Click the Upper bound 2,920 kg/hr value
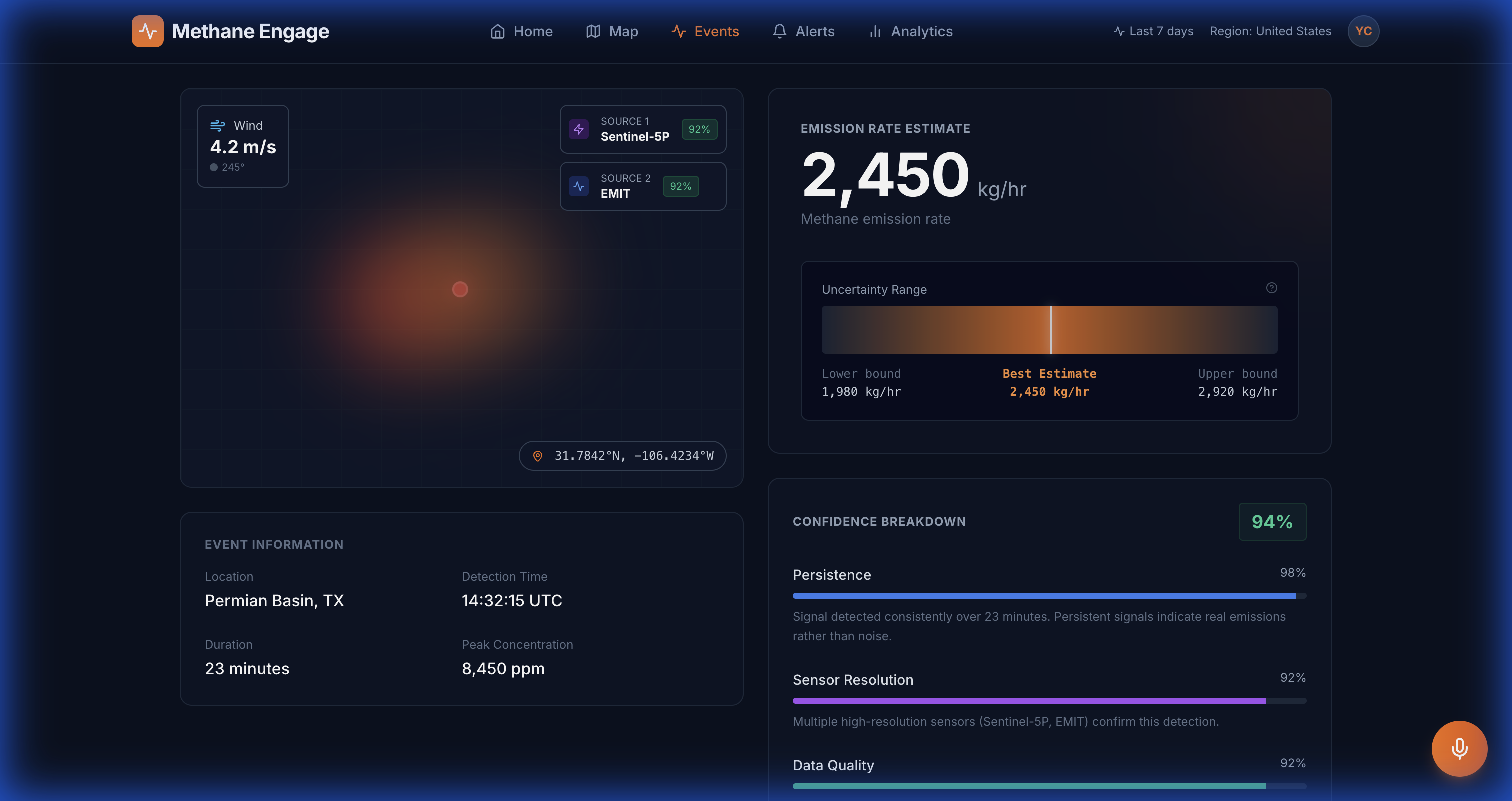The image size is (1512, 801). [x=1237, y=391]
